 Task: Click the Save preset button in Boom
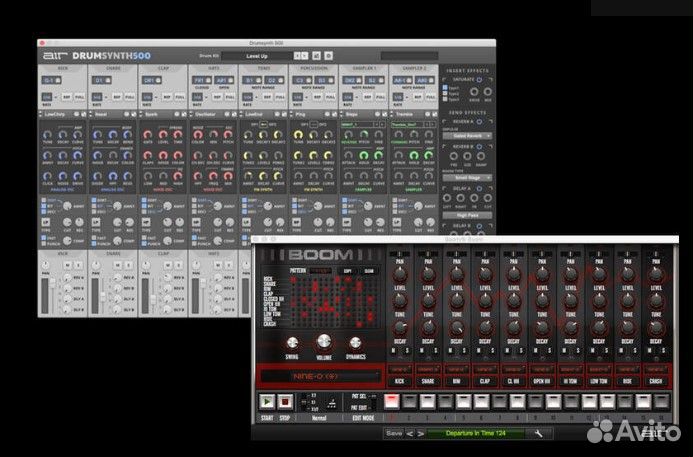(394, 434)
